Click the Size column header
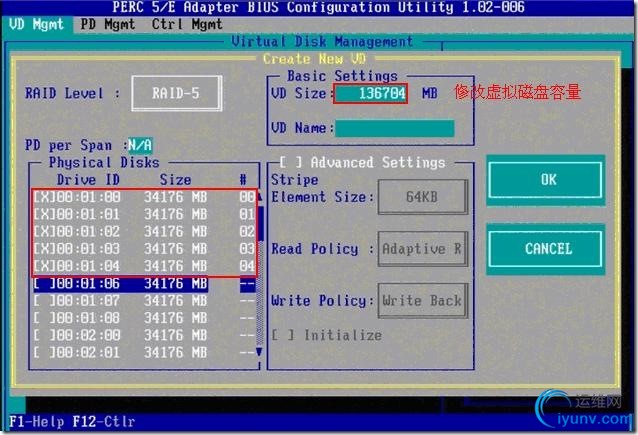Screen dimensions: 638x435 (x=175, y=180)
